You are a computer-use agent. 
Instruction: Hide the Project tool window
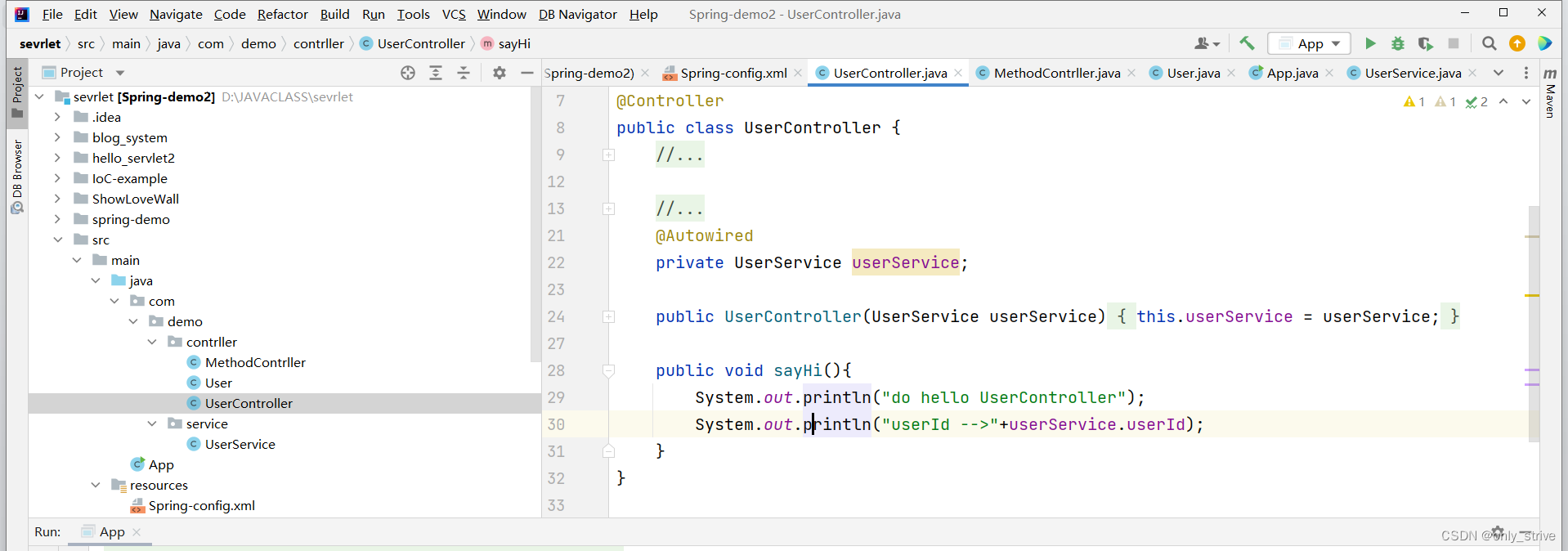[x=527, y=73]
